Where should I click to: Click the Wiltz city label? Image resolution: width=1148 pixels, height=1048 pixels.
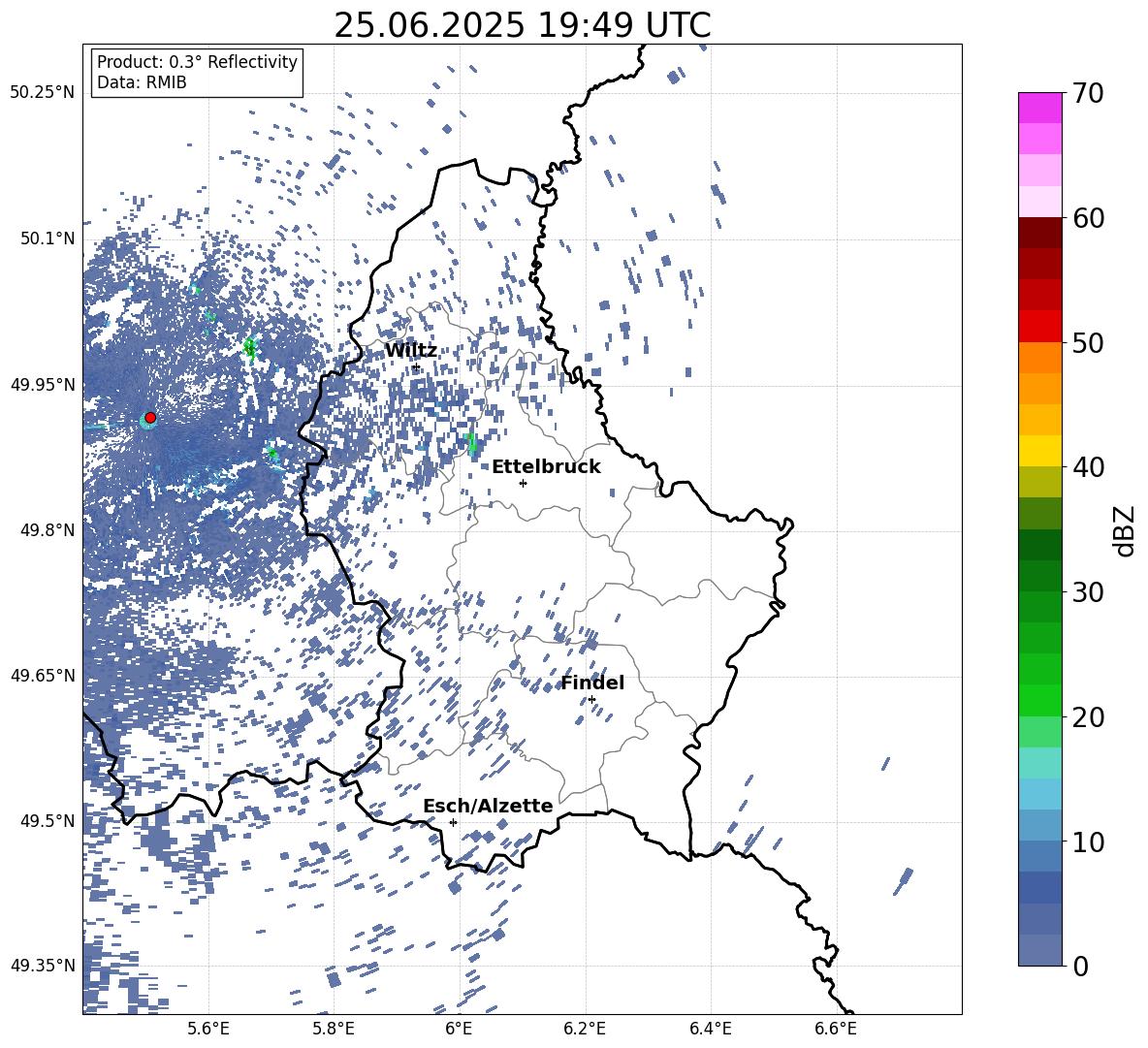click(411, 351)
